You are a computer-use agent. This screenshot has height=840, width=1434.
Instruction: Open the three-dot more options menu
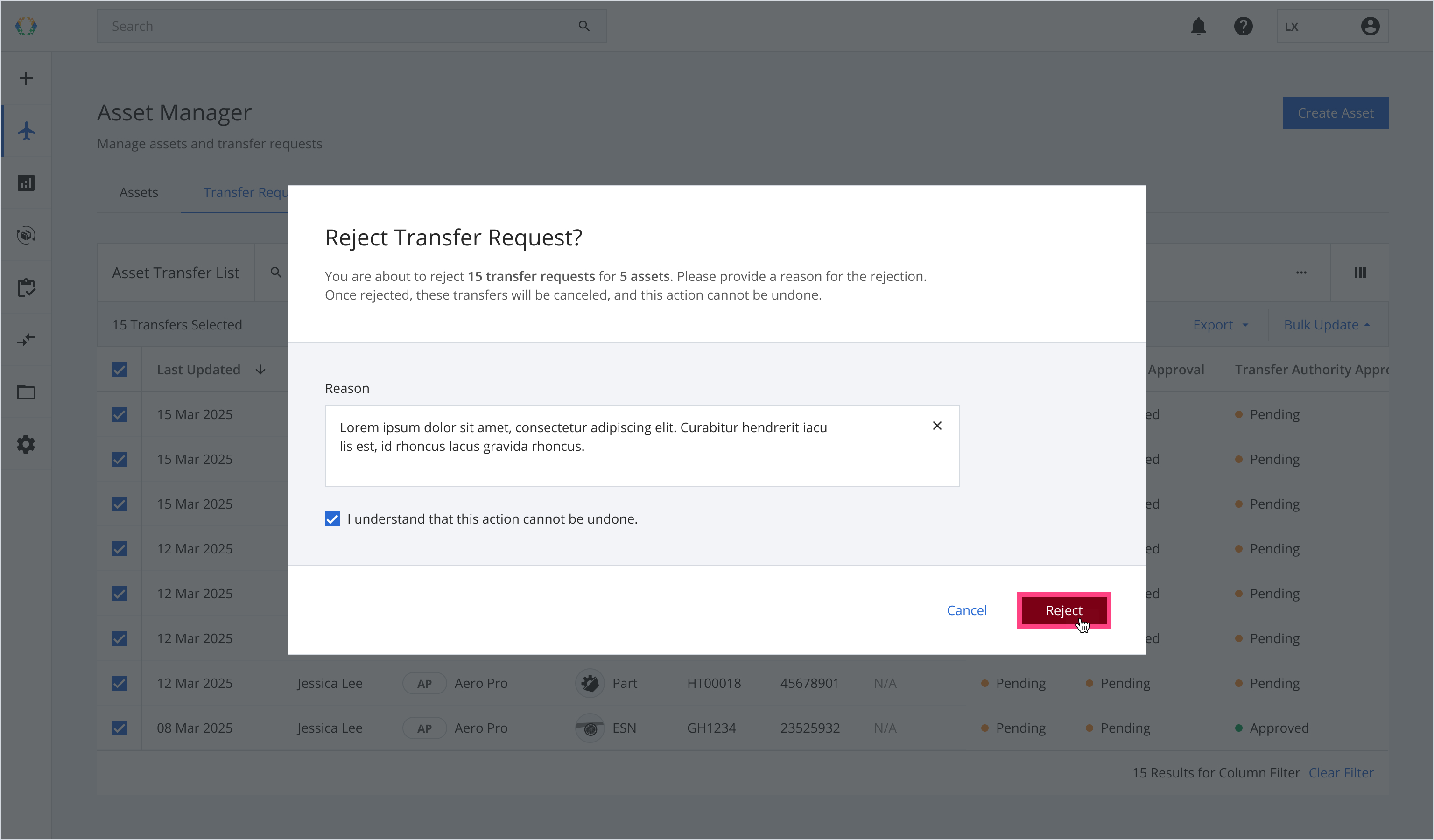click(1301, 273)
